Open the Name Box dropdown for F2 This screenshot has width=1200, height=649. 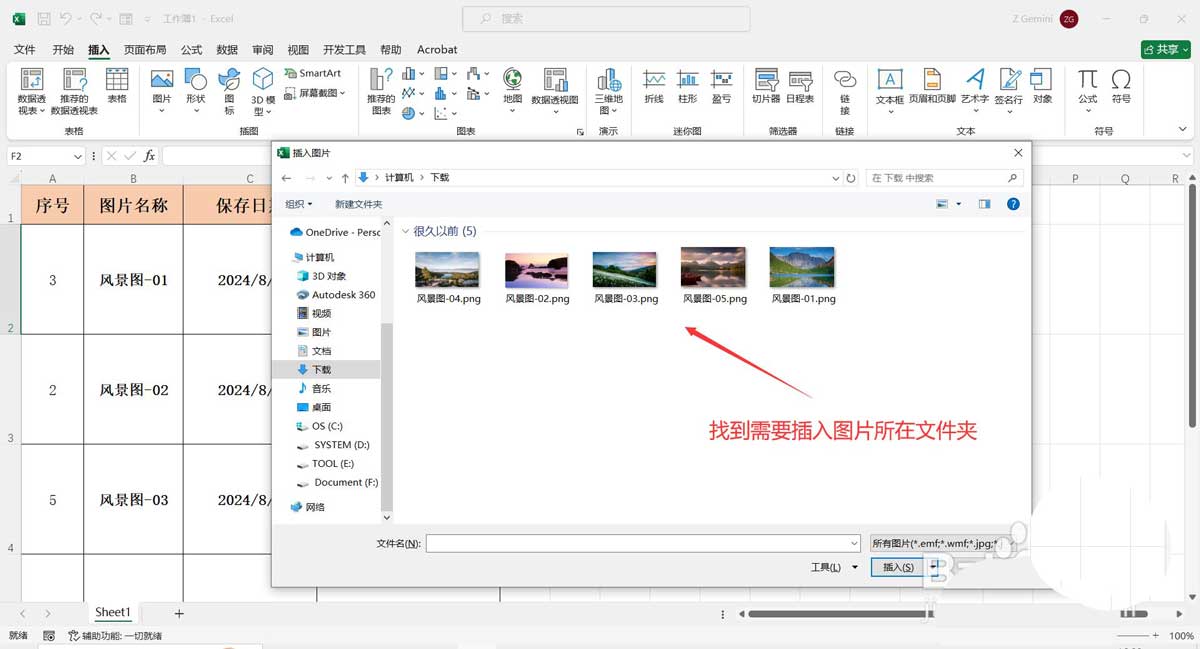(77, 156)
